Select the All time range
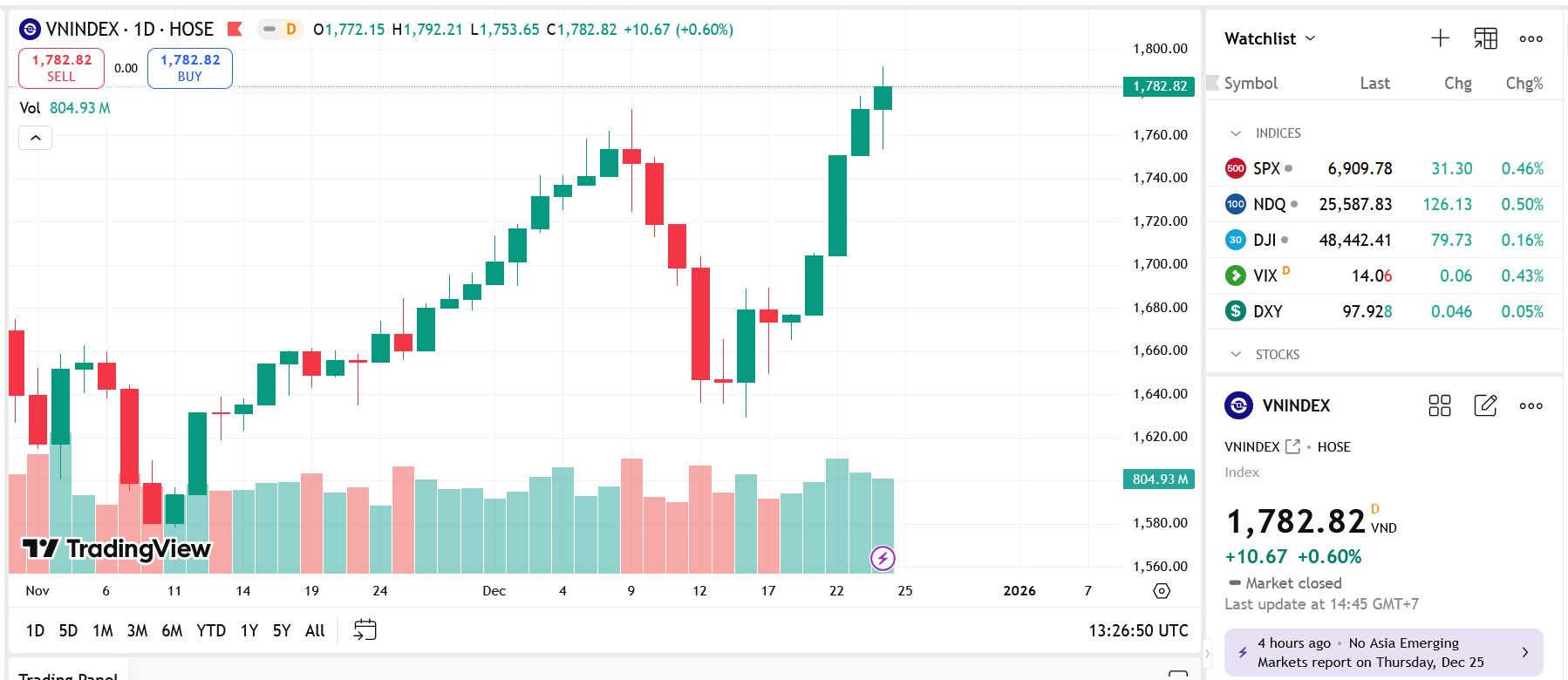This screenshot has width=1568, height=680. 314,629
